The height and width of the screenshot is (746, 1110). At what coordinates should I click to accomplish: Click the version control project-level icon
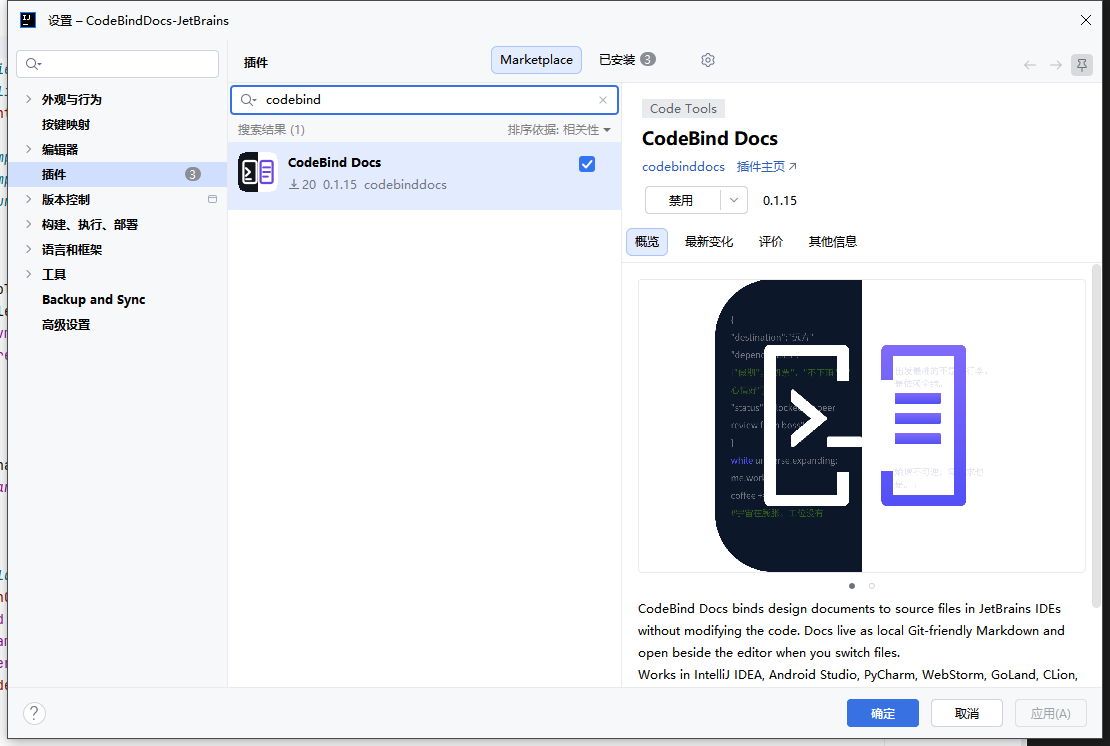[212, 199]
